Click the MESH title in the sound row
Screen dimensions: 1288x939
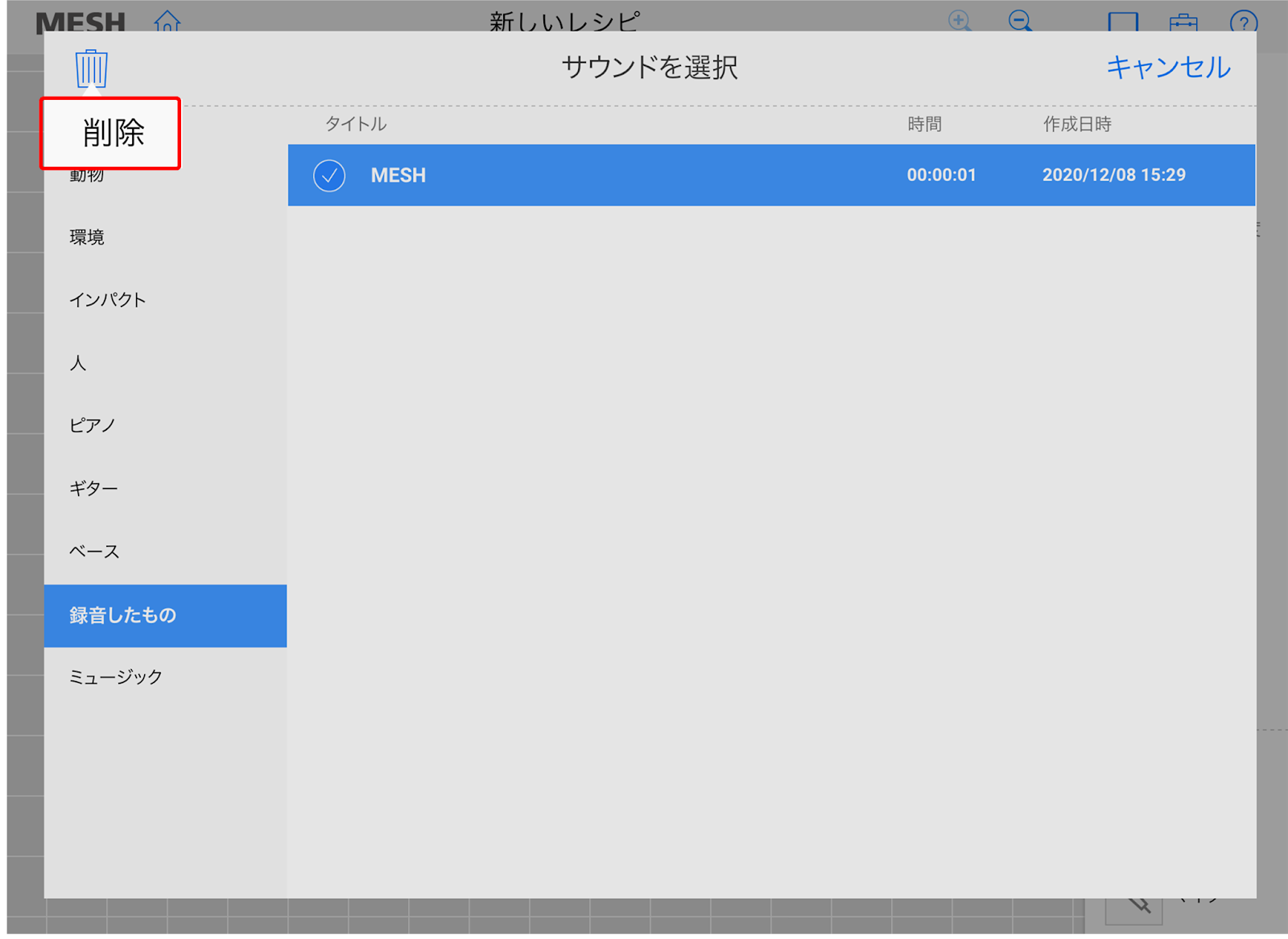click(398, 176)
